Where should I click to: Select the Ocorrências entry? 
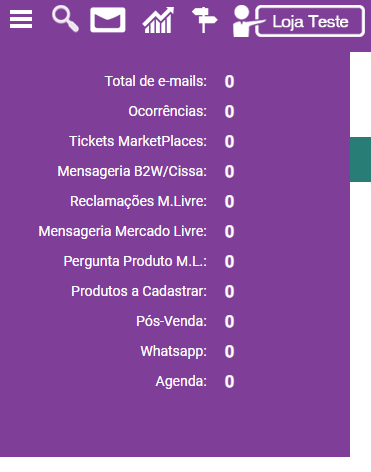click(x=168, y=111)
